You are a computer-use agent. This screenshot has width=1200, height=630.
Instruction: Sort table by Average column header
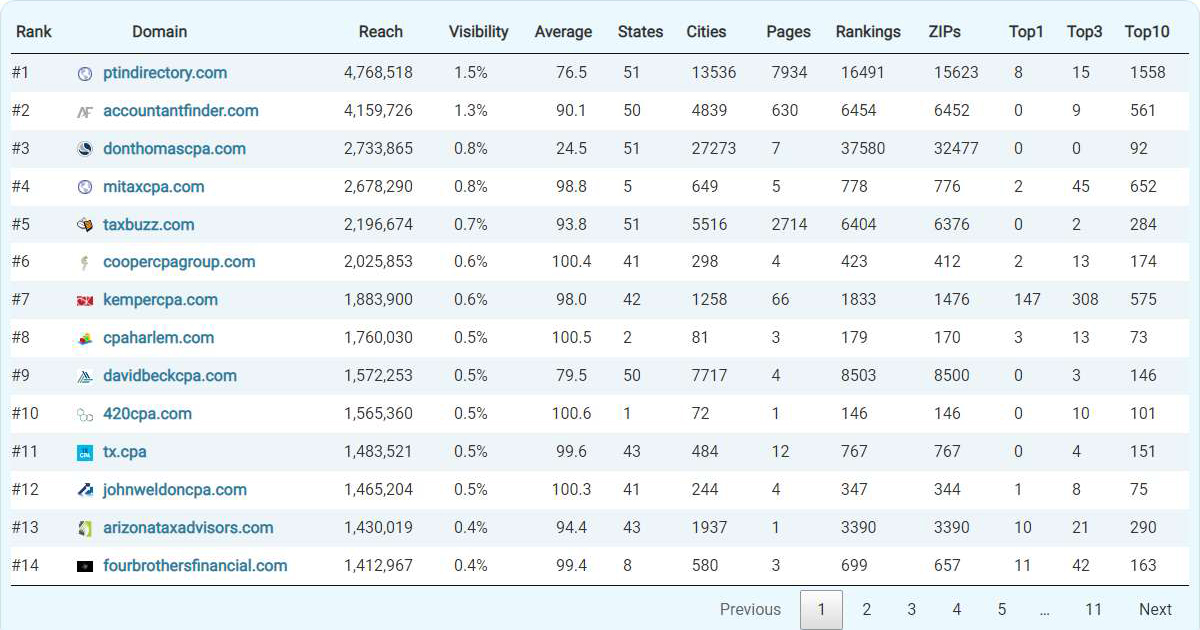point(563,32)
